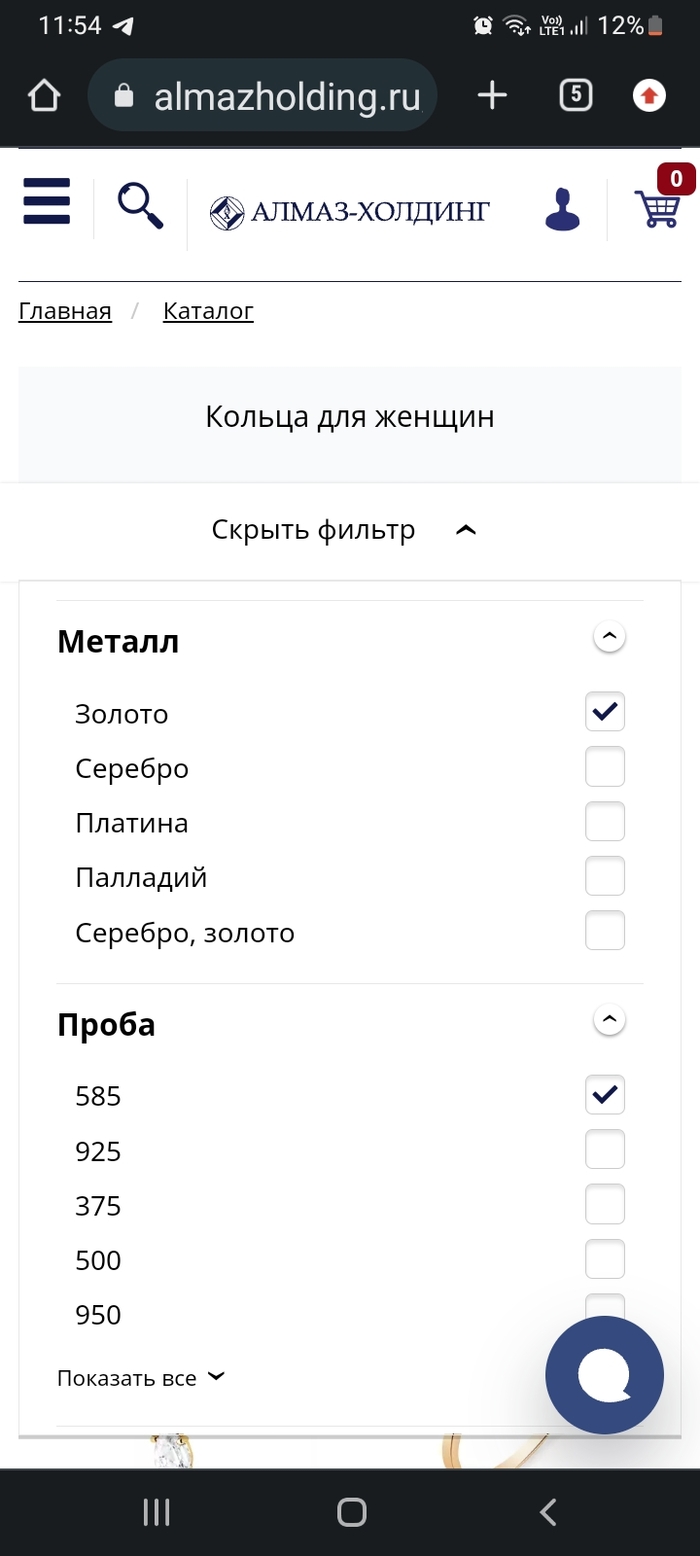Image resolution: width=700 pixels, height=1556 pixels.
Task: Tap the browser home icon
Action: [44, 96]
